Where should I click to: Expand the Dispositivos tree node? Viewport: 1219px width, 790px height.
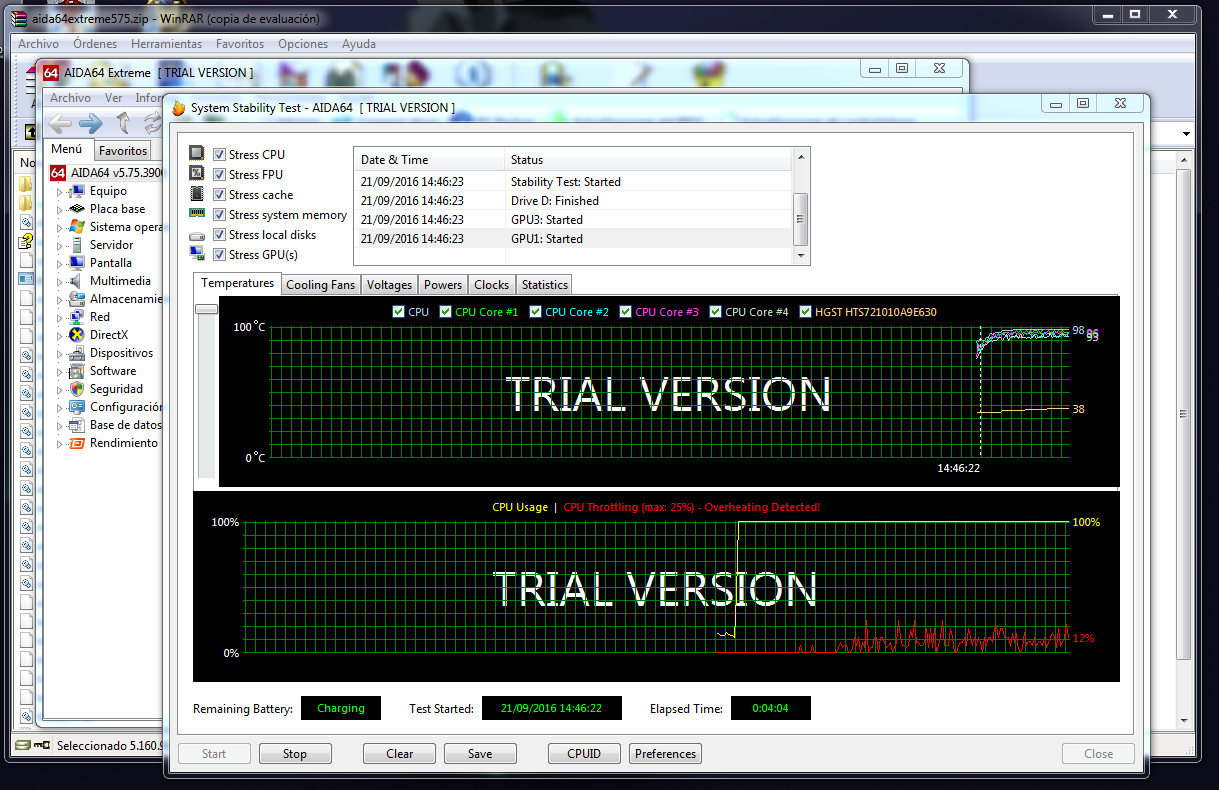pyautogui.click(x=59, y=354)
